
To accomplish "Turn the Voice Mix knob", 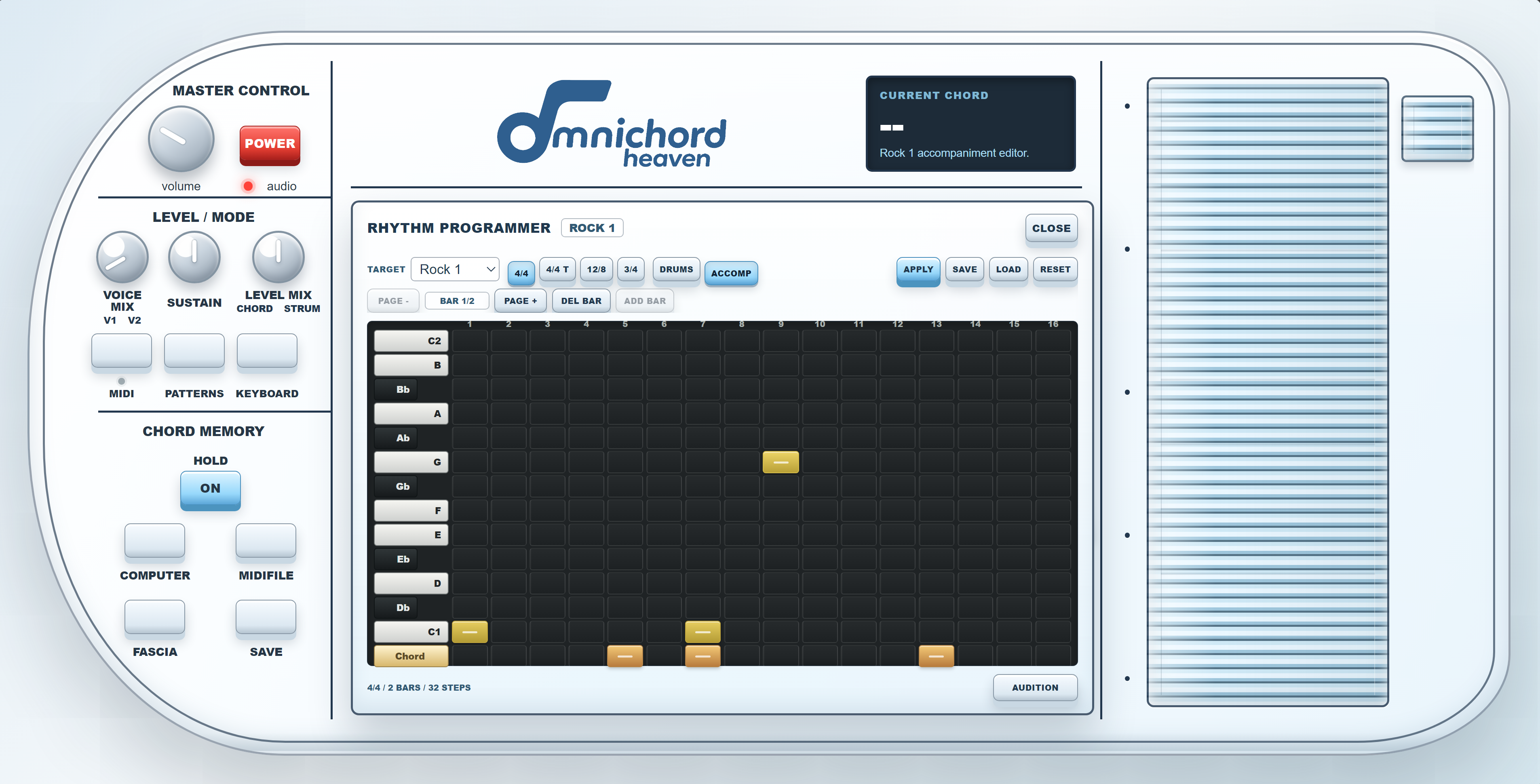I will [122, 257].
